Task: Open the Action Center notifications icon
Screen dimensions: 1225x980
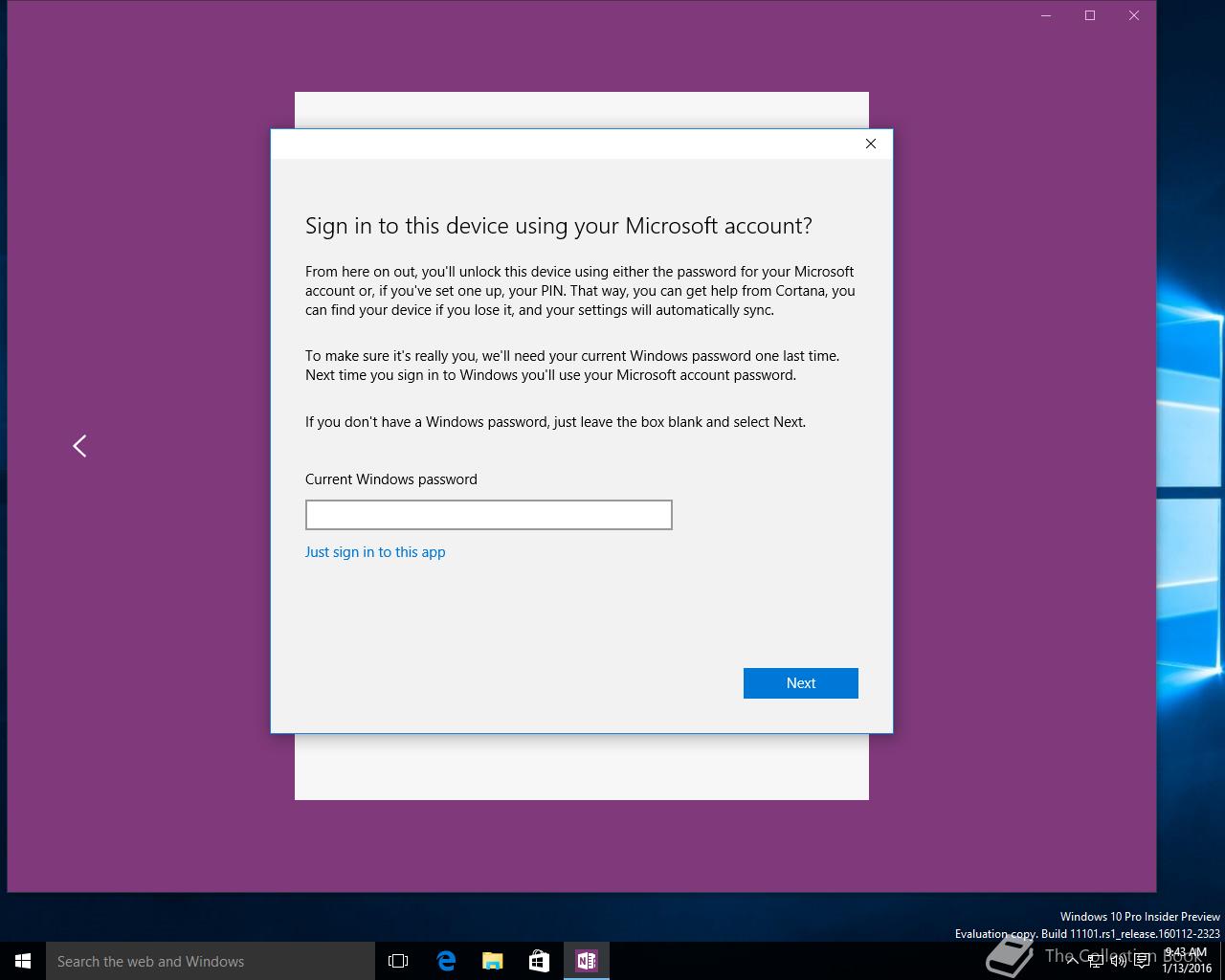Action: pos(1142,961)
